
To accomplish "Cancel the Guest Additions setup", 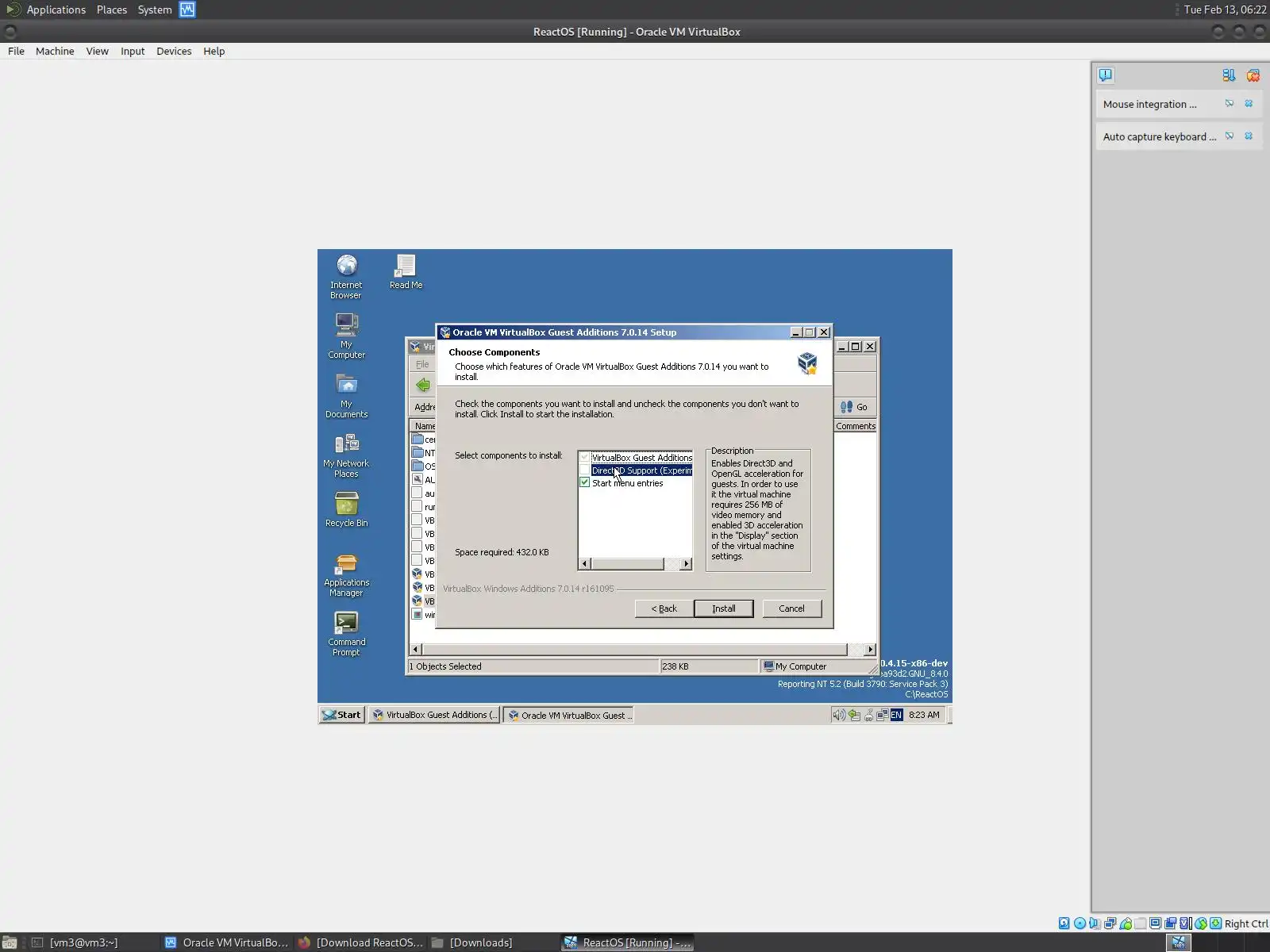I will click(791, 608).
